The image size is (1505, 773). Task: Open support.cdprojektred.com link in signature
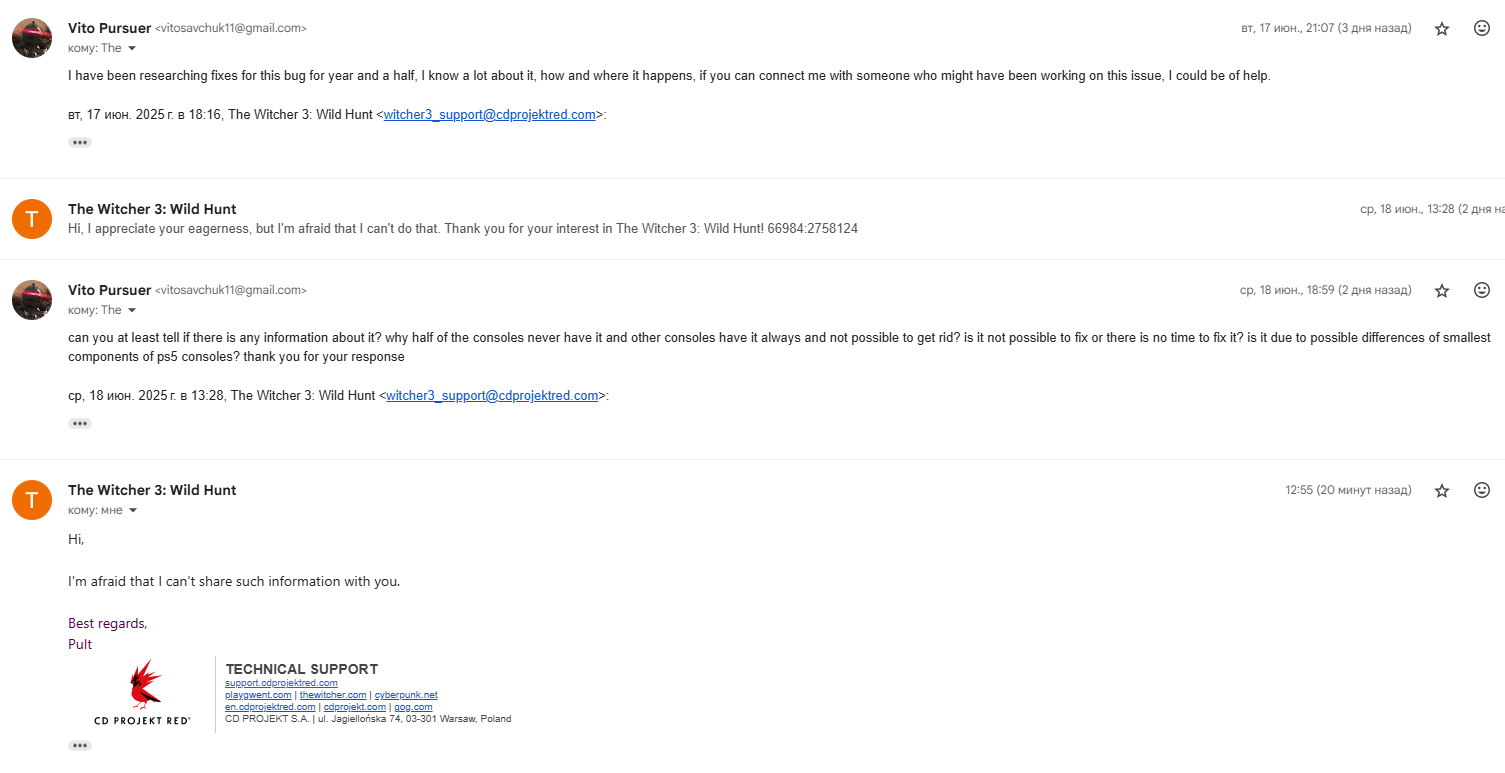pyautogui.click(x=281, y=683)
